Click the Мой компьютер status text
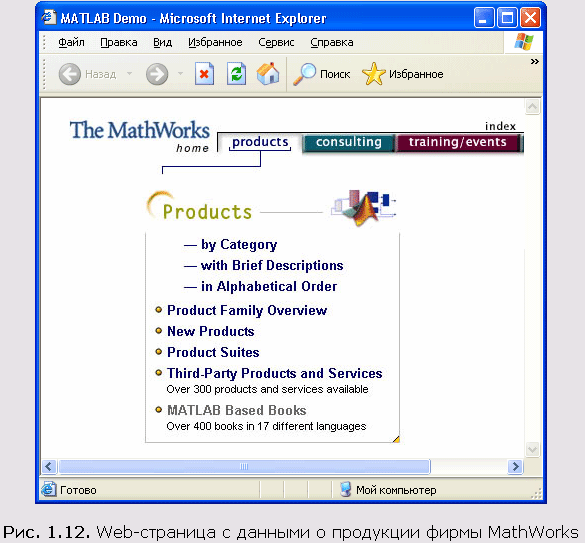This screenshot has width=585, height=543. pos(396,490)
